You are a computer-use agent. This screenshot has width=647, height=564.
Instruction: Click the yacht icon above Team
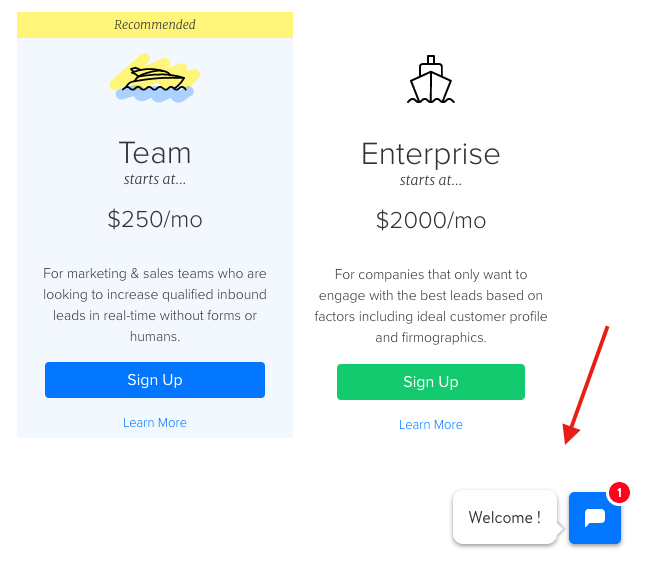(155, 78)
